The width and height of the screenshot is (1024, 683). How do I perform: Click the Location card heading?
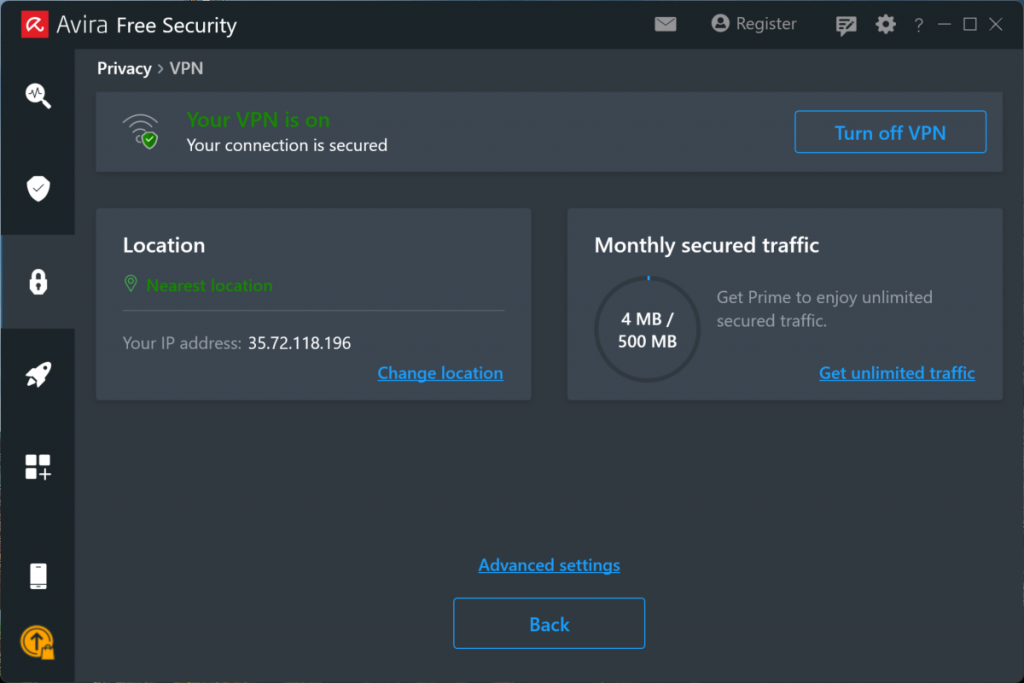click(164, 245)
